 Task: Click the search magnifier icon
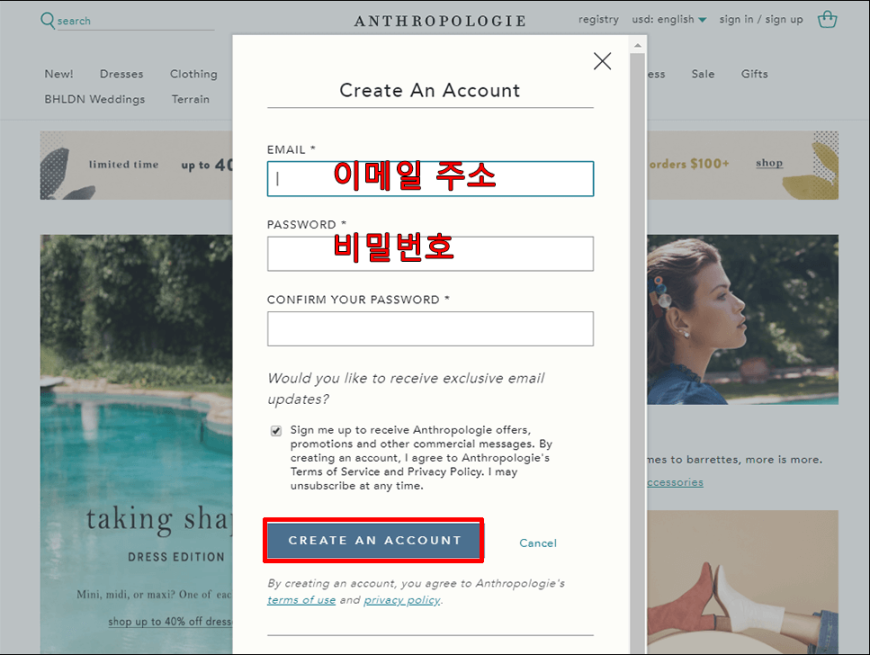[x=48, y=21]
